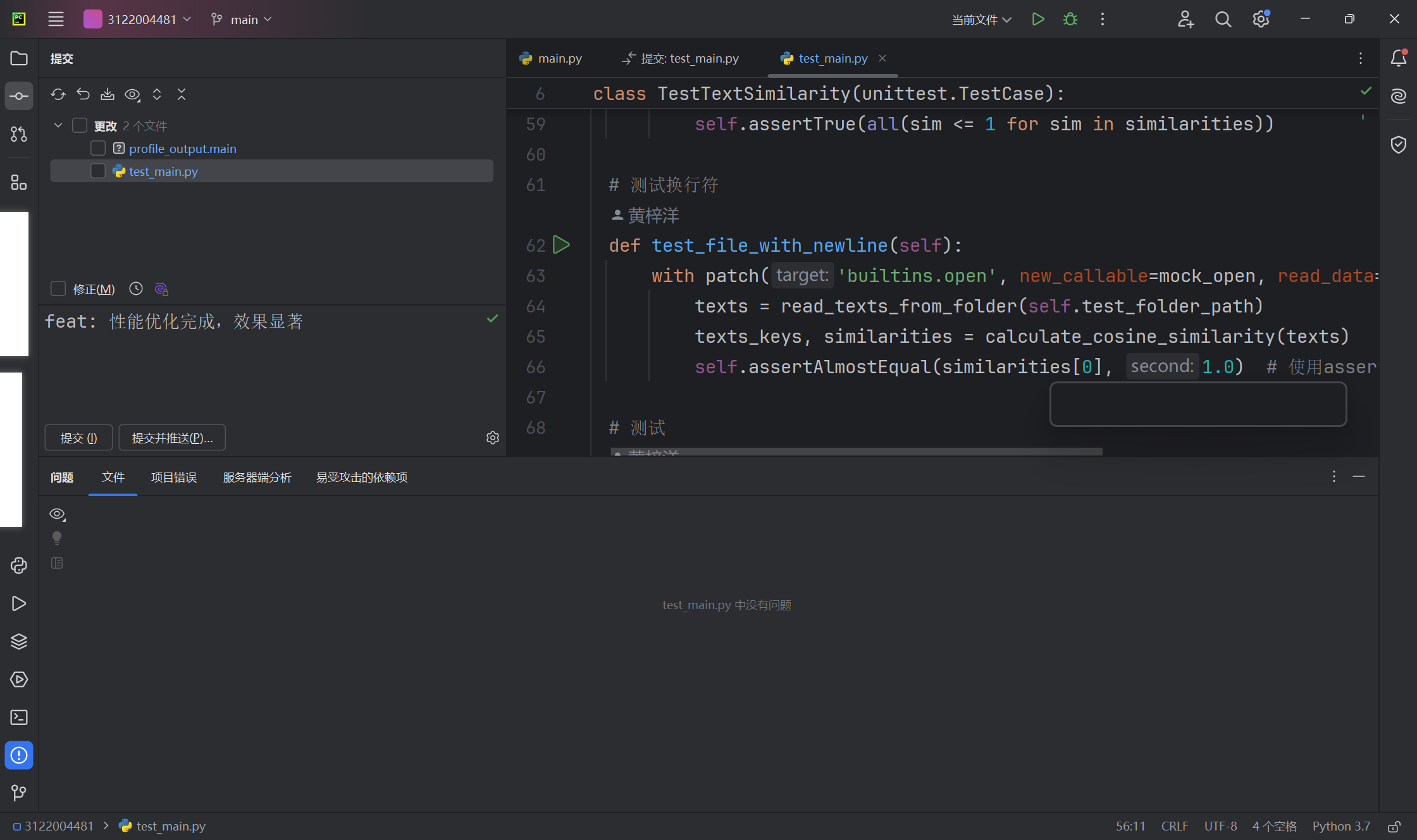Screen dimensions: 1417x840
Task: Open the Terminal tool window
Action: [19, 717]
